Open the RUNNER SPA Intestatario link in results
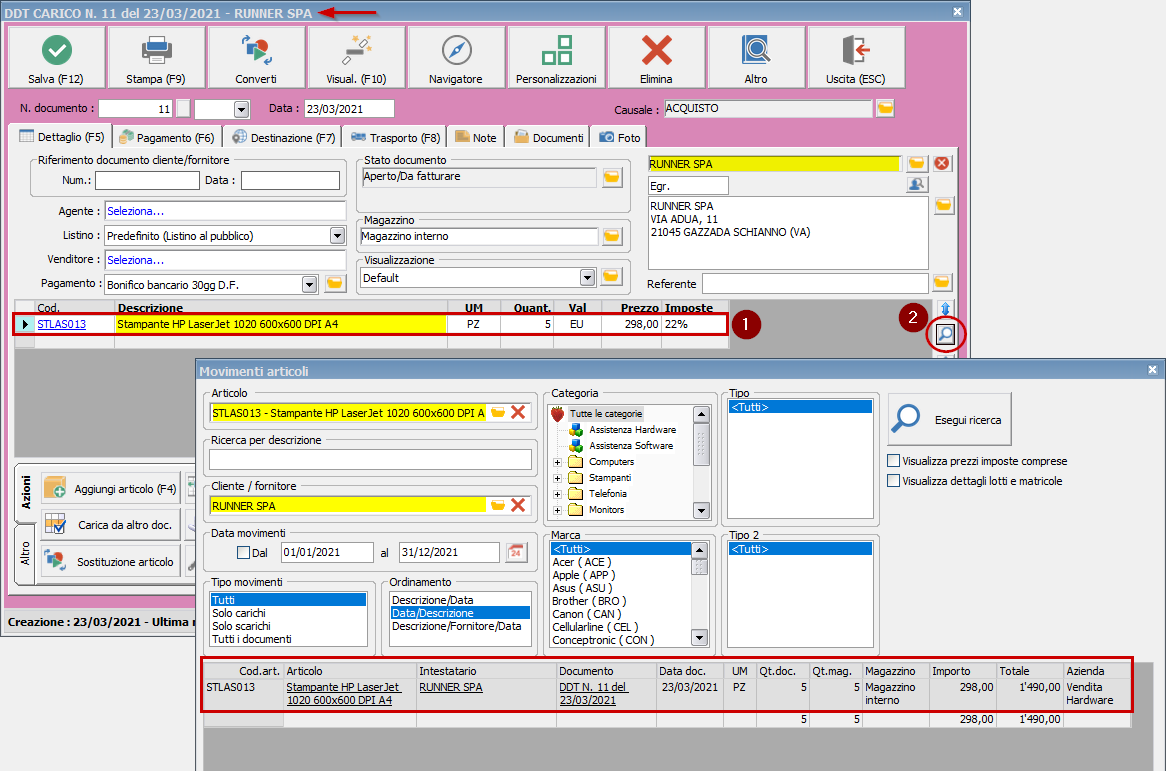 pos(451,687)
